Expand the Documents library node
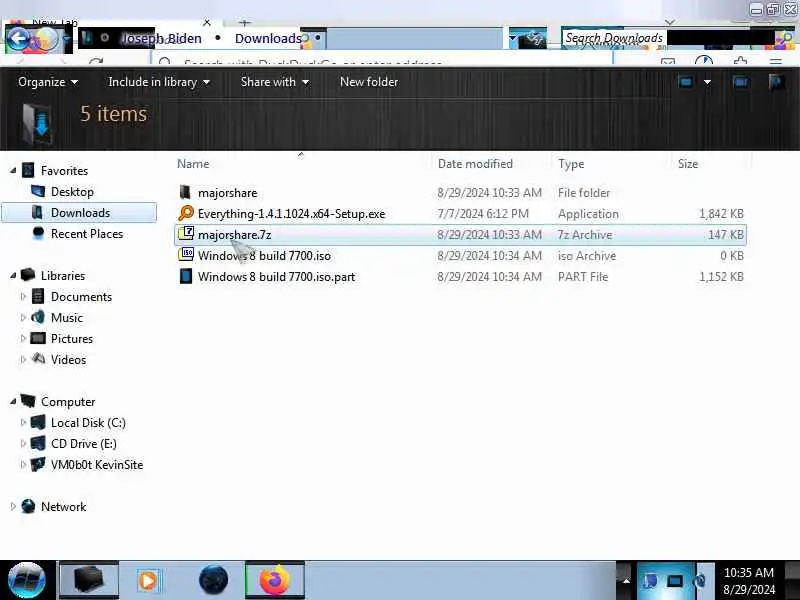The width and height of the screenshot is (800, 600). tap(23, 296)
